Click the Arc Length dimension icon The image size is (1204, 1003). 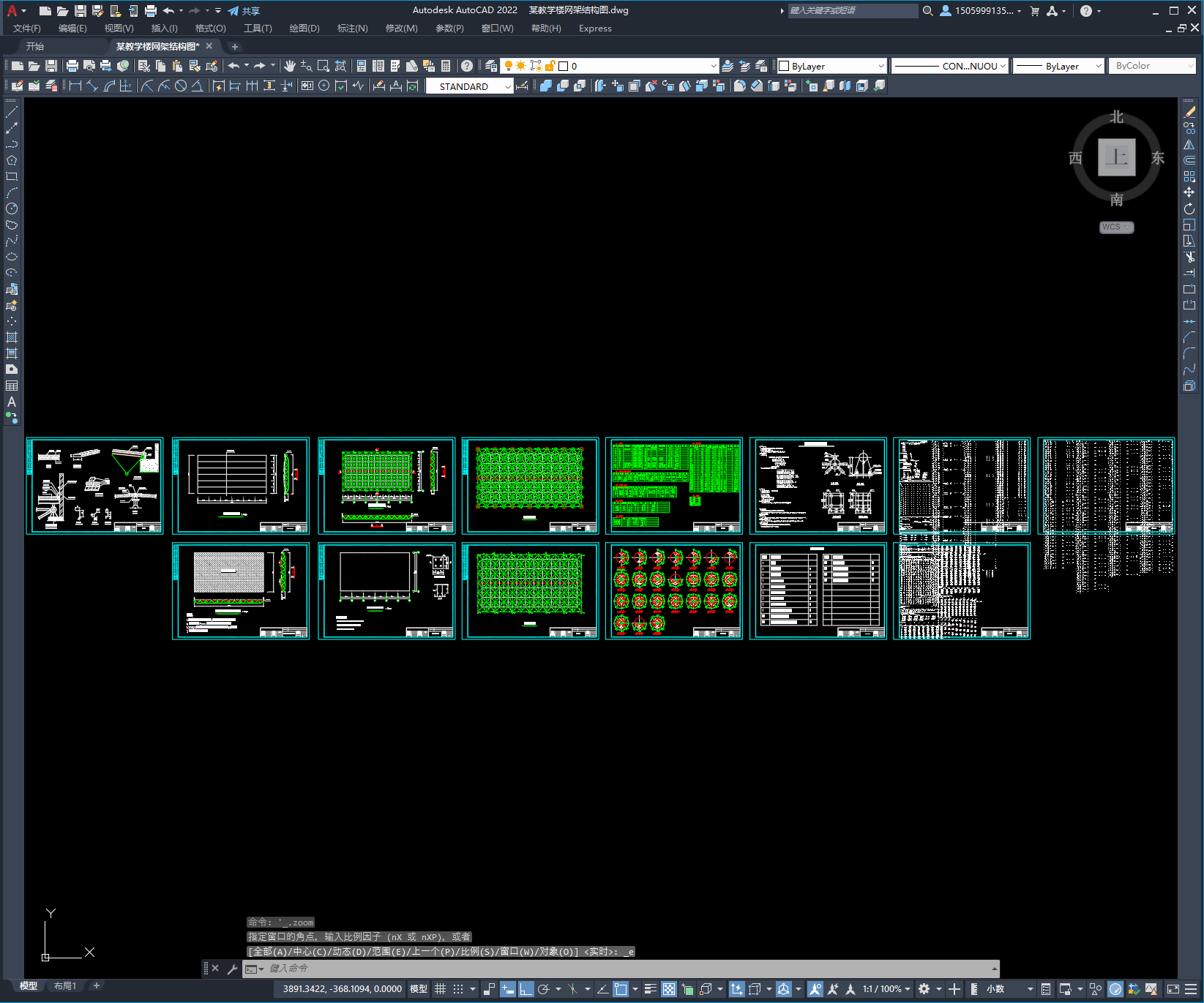pyautogui.click(x=109, y=86)
